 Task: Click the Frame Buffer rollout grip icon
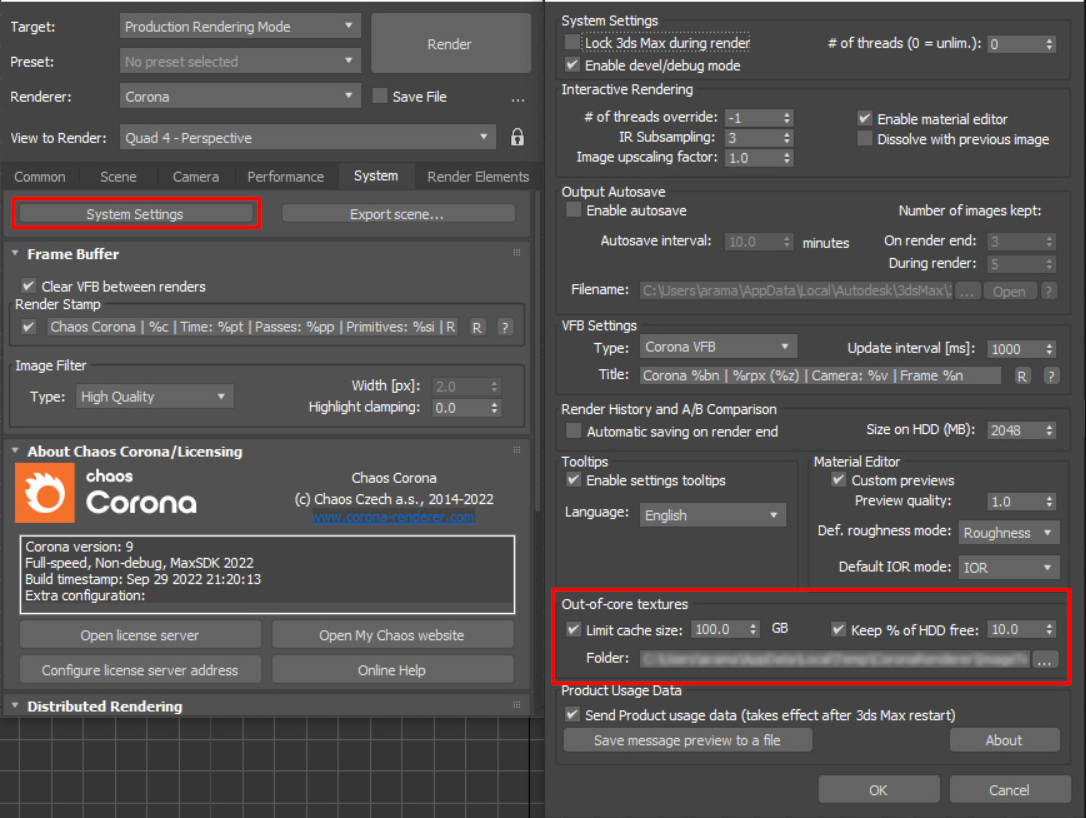tap(517, 254)
